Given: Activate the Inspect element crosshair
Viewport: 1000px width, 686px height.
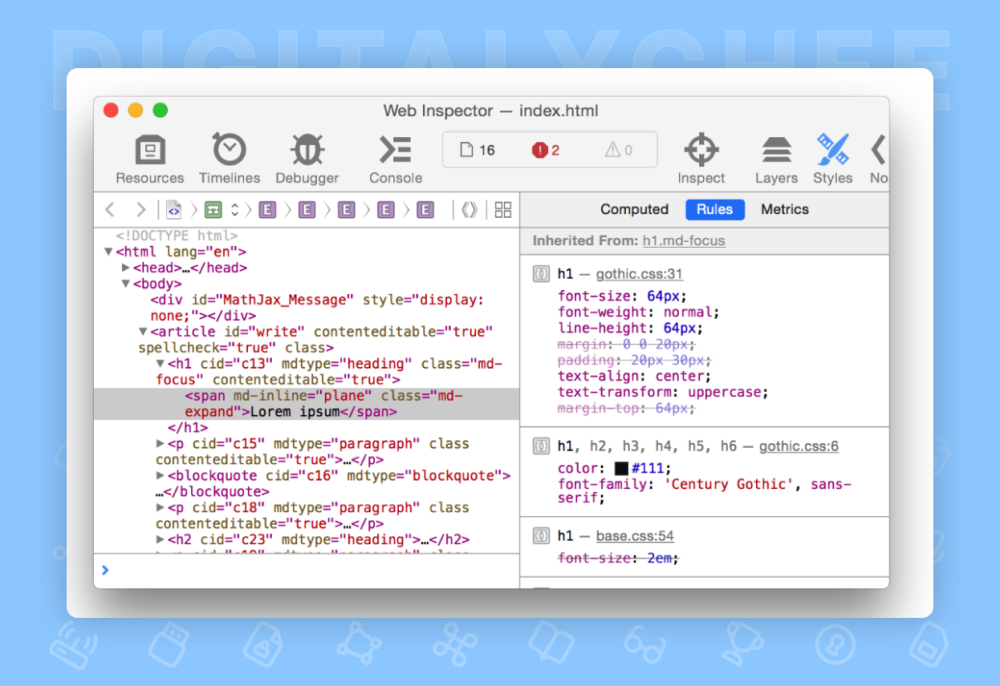Looking at the screenshot, I should click(x=701, y=159).
